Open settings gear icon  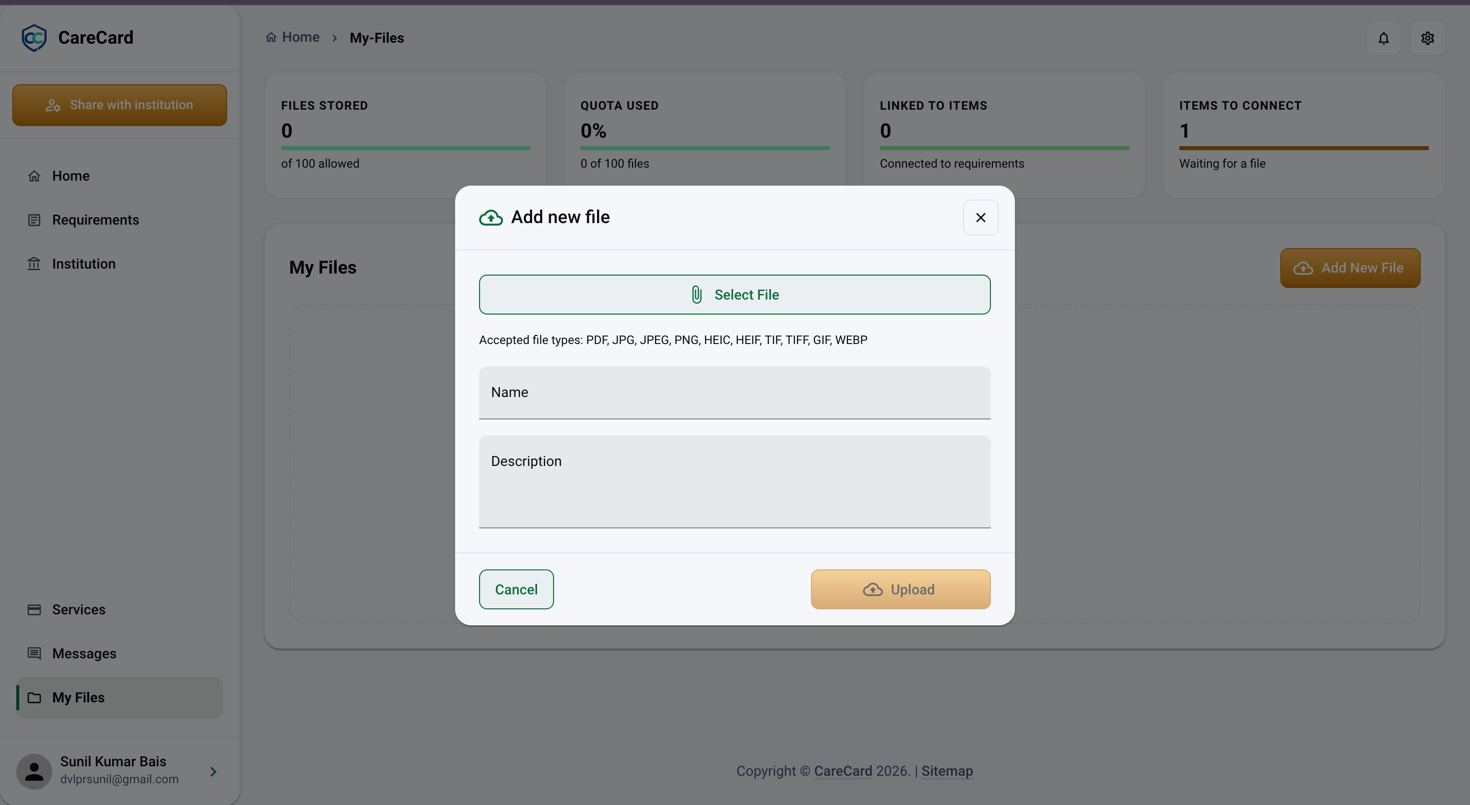[1428, 38]
